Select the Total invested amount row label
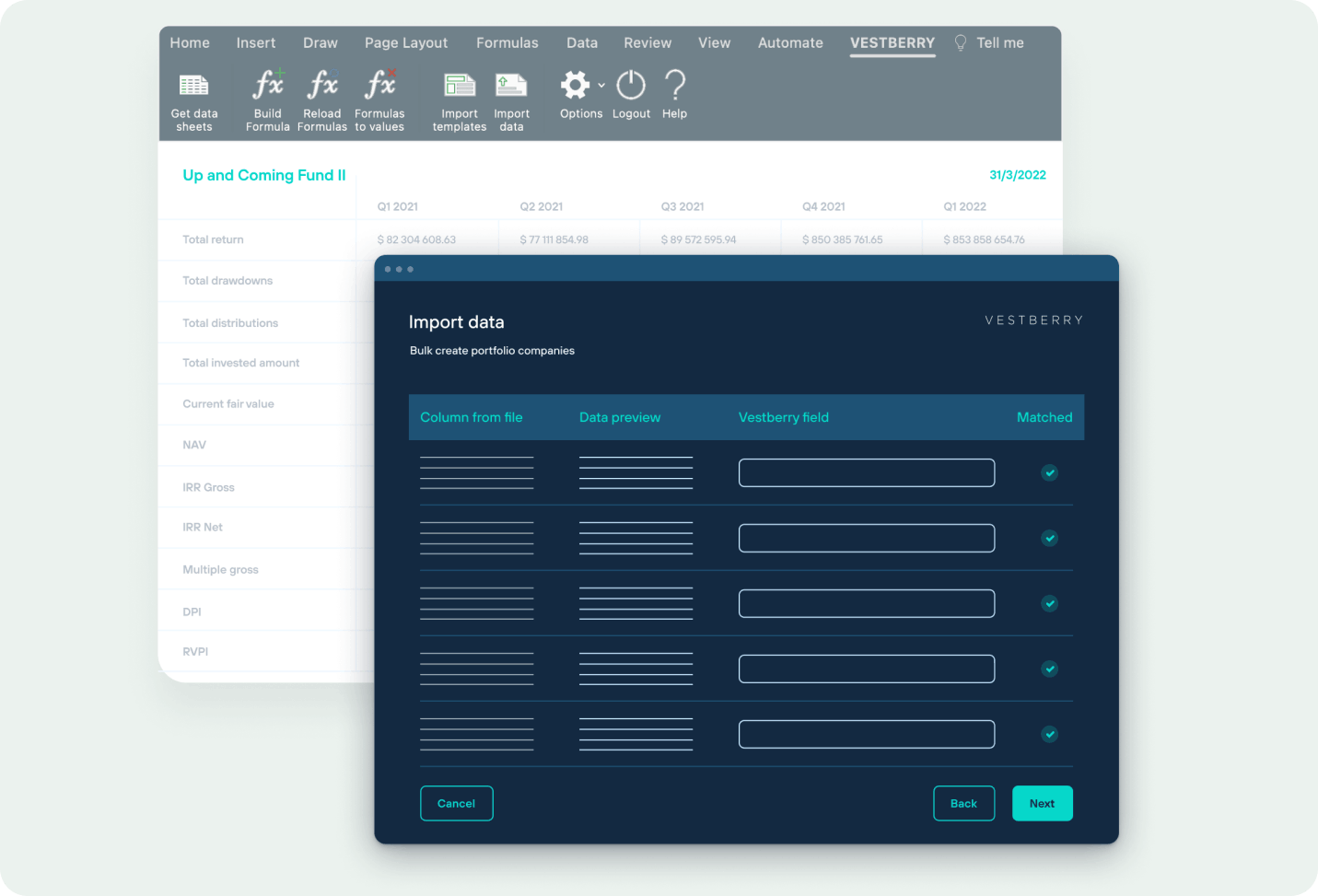Viewport: 1318px width, 896px height. [x=241, y=363]
